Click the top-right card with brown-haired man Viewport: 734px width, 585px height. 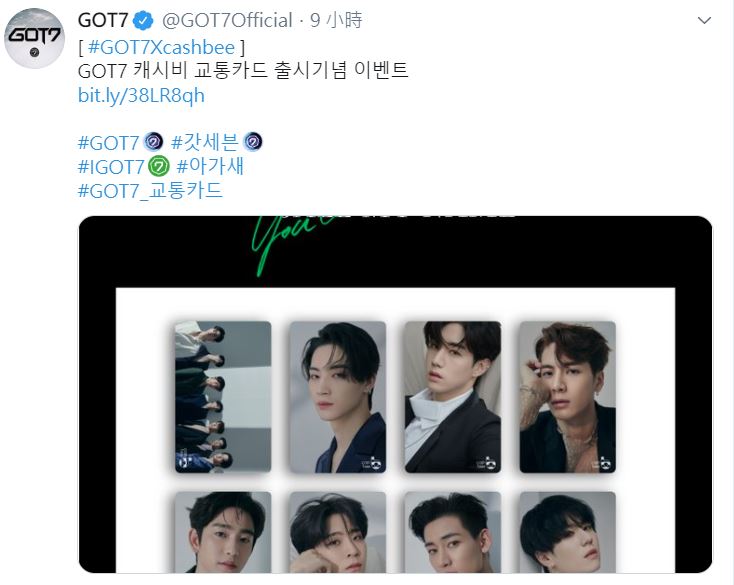point(567,397)
